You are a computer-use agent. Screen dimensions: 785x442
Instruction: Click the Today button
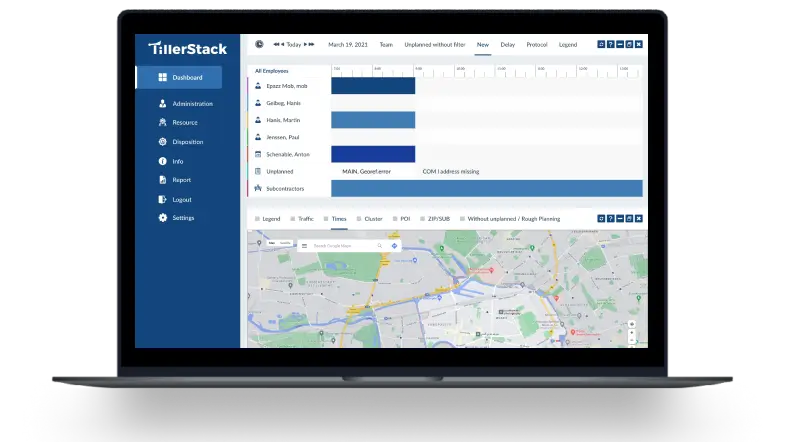(x=293, y=44)
